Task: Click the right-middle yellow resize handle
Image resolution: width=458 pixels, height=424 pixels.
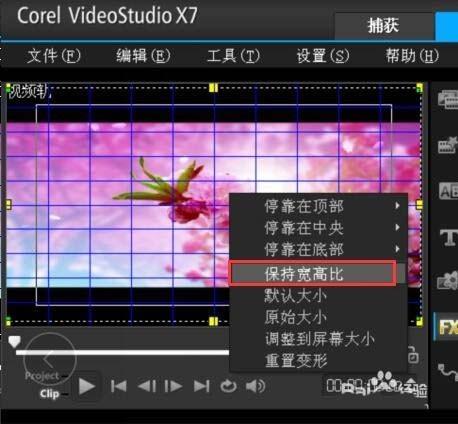Action: (x=420, y=204)
